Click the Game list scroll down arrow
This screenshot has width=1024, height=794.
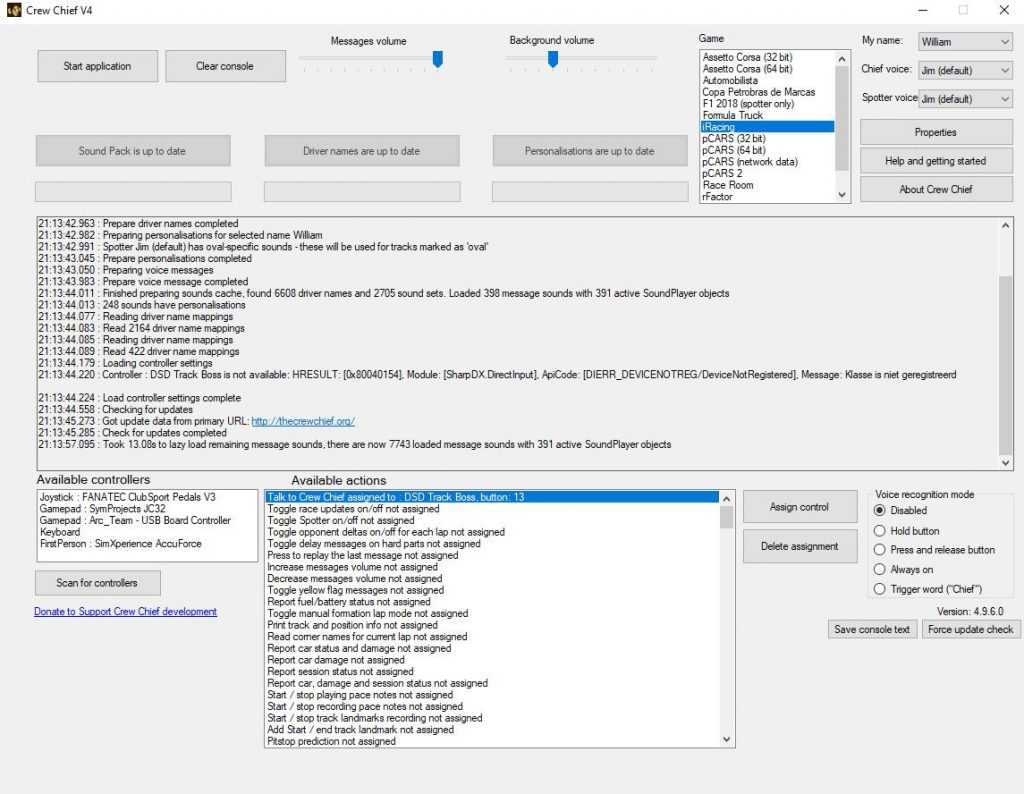coord(842,195)
